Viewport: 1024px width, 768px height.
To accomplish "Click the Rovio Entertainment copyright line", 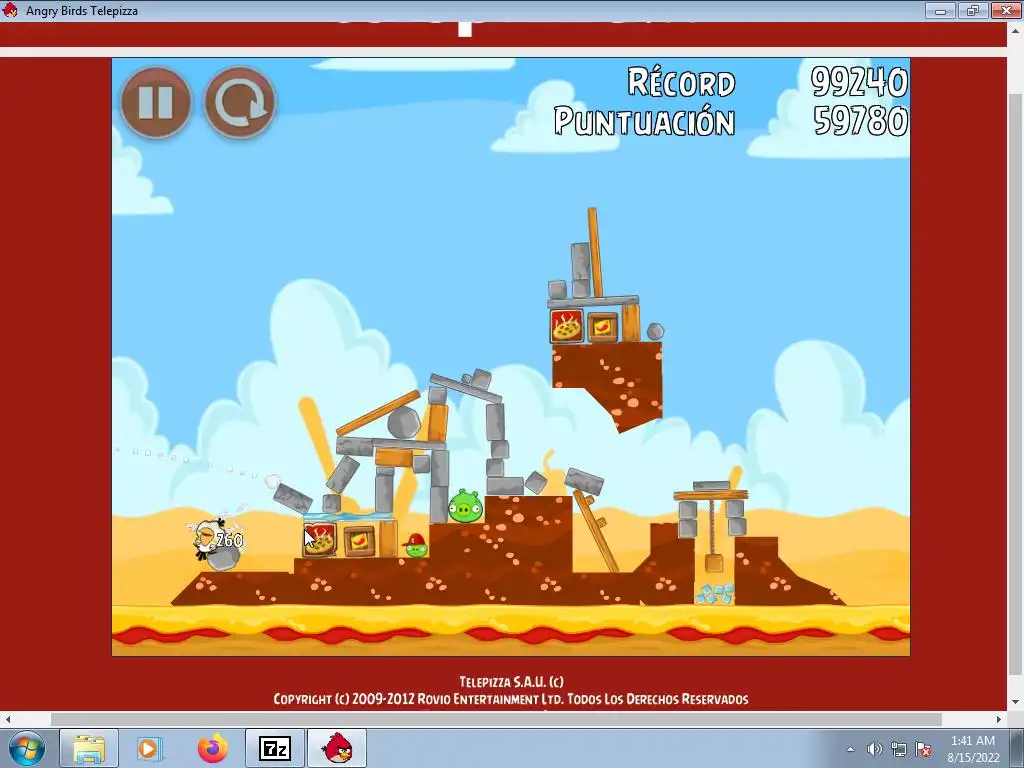I will coord(511,699).
